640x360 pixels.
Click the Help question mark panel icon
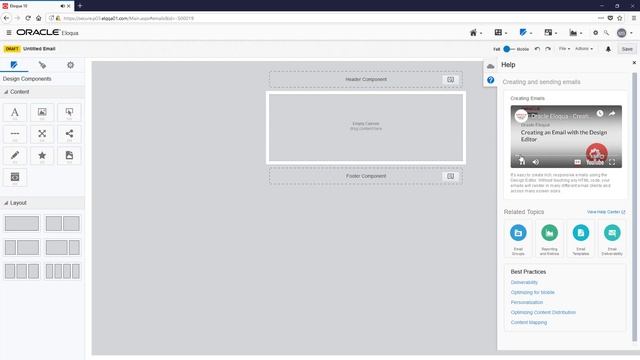(491, 80)
